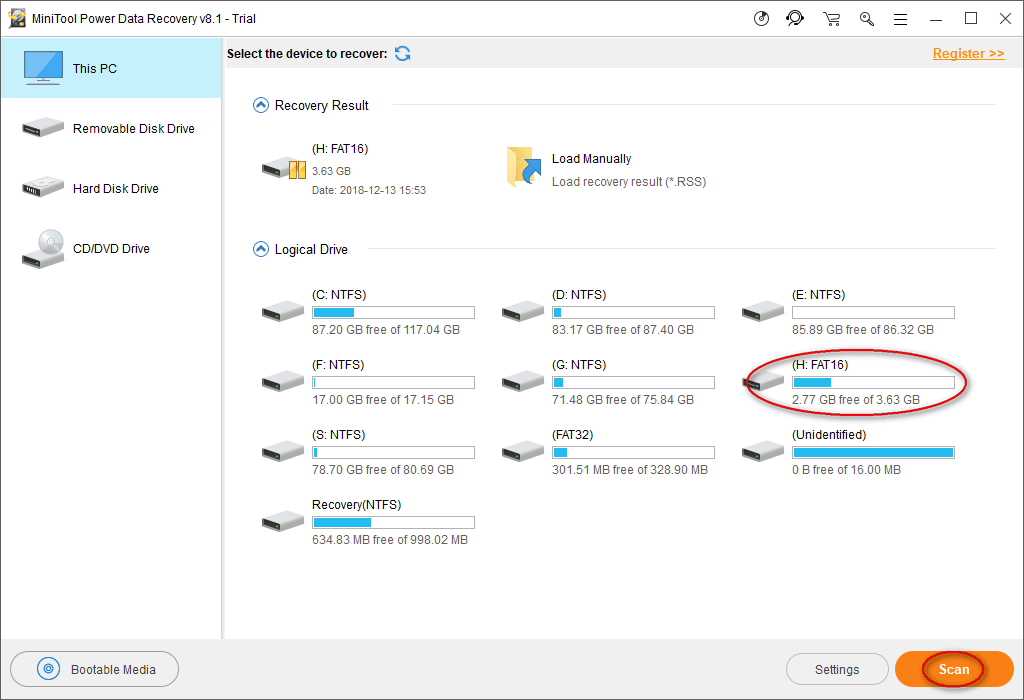Click text '0 B free of 16.00 MB'
The width and height of the screenshot is (1024, 700).
(846, 469)
